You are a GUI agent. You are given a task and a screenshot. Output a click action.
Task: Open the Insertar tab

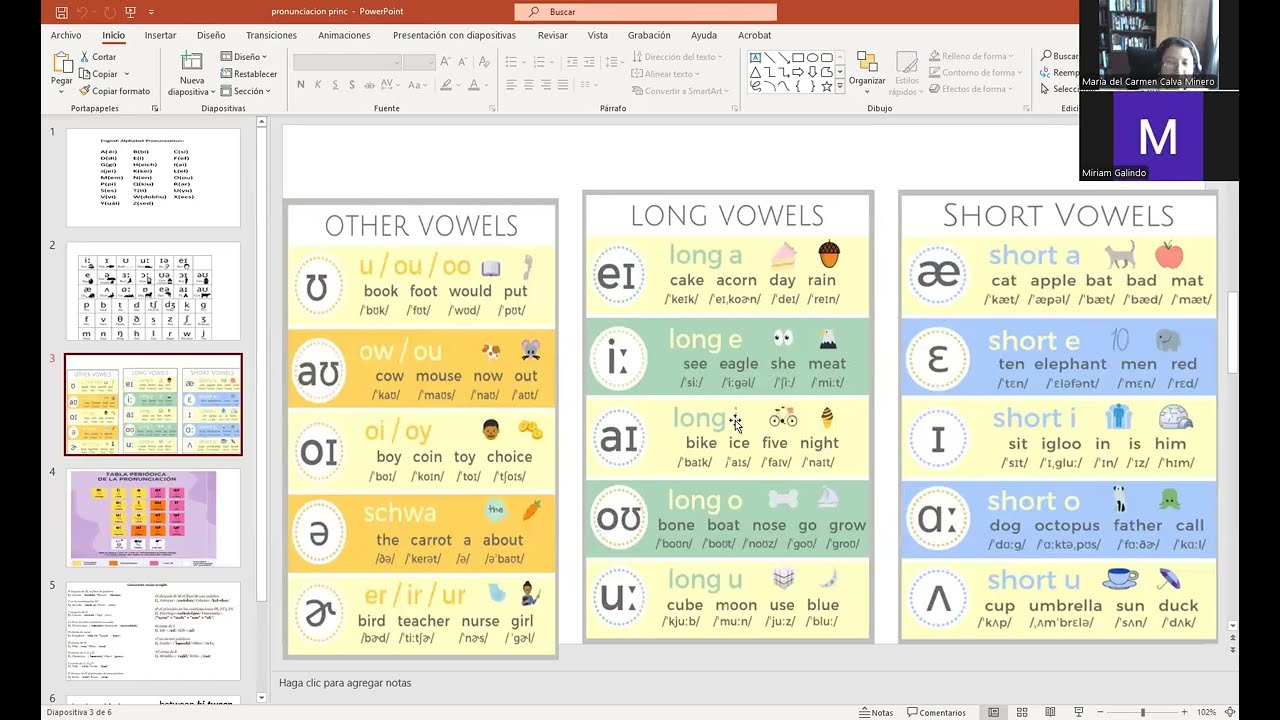click(160, 35)
